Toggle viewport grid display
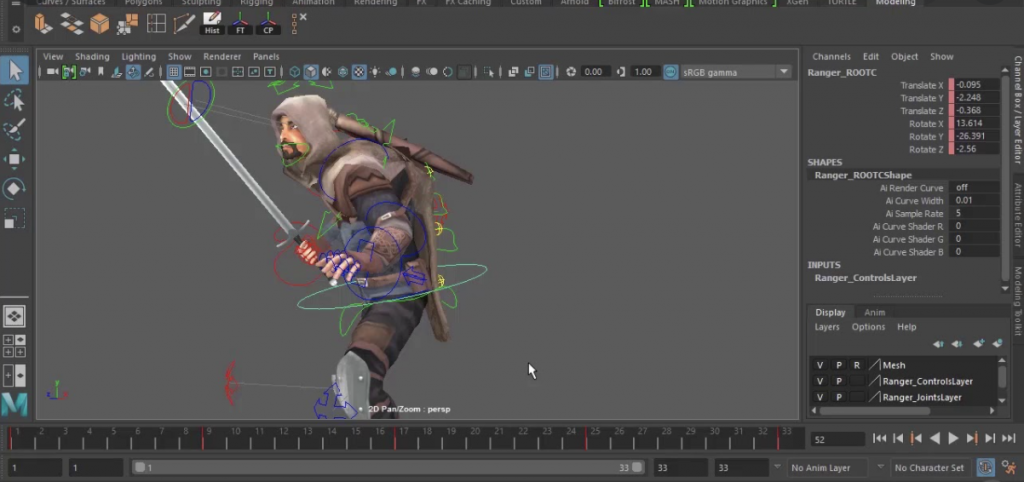1024x482 pixels. (x=174, y=72)
